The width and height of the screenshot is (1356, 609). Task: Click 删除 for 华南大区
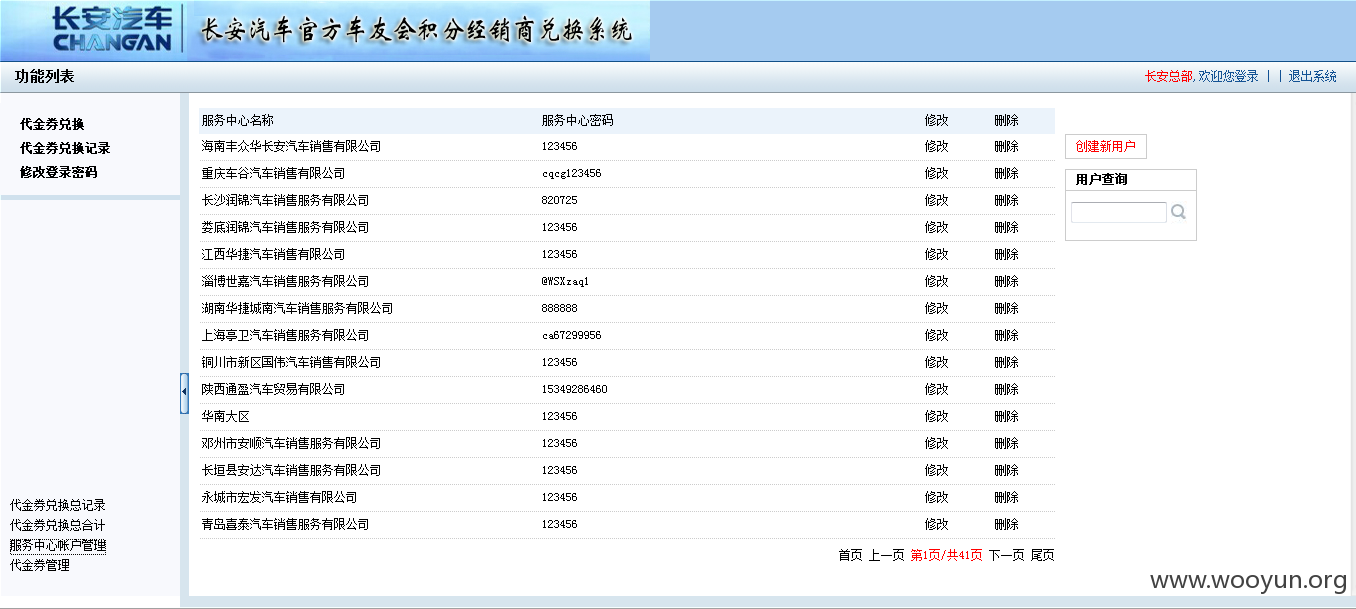(x=1006, y=416)
